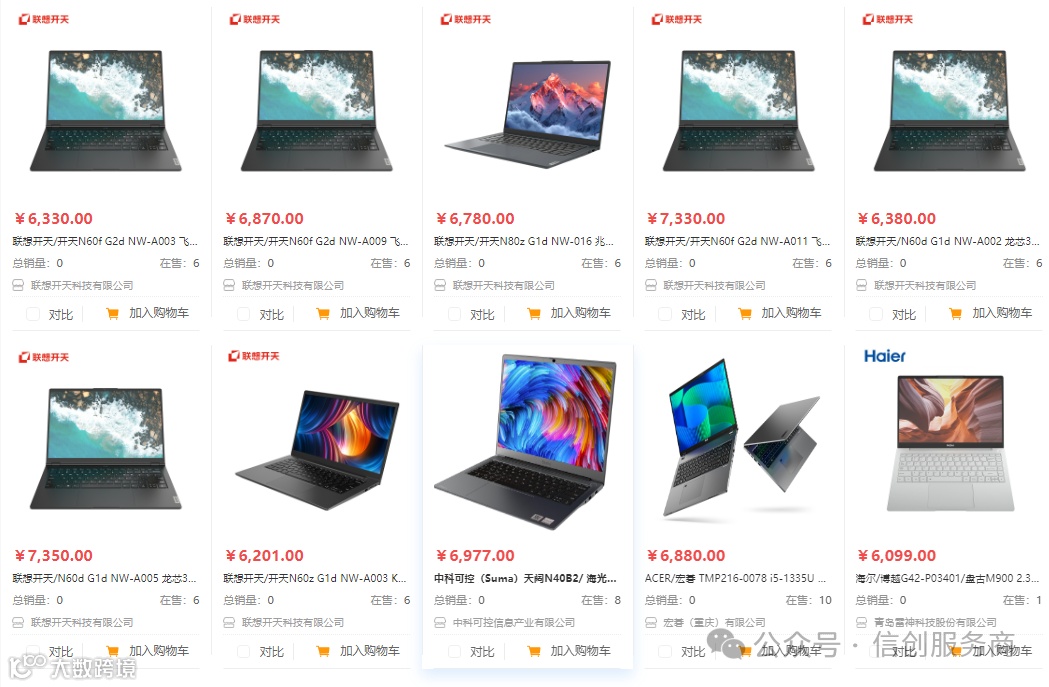Screen dimensions: 1049x687
Task: Click the cart icon for the ¥6,380.00 laptop
Action: (955, 313)
